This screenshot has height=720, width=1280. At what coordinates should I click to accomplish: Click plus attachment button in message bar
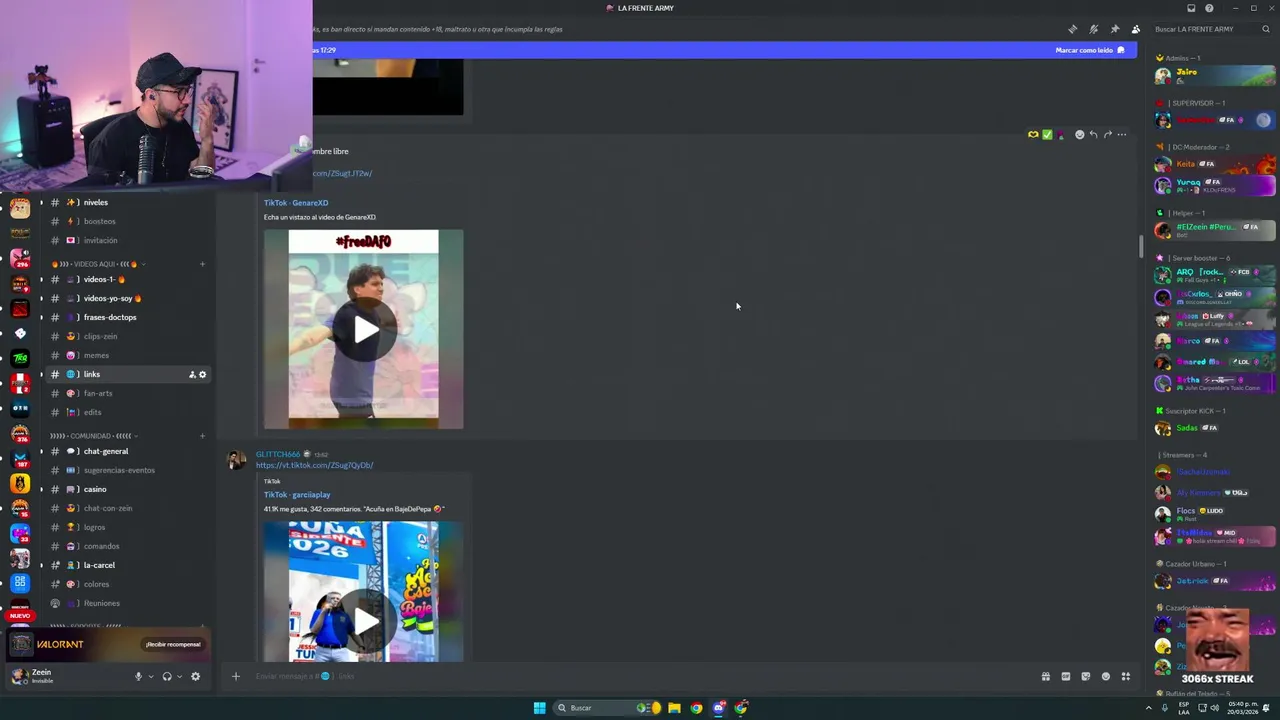click(x=236, y=676)
